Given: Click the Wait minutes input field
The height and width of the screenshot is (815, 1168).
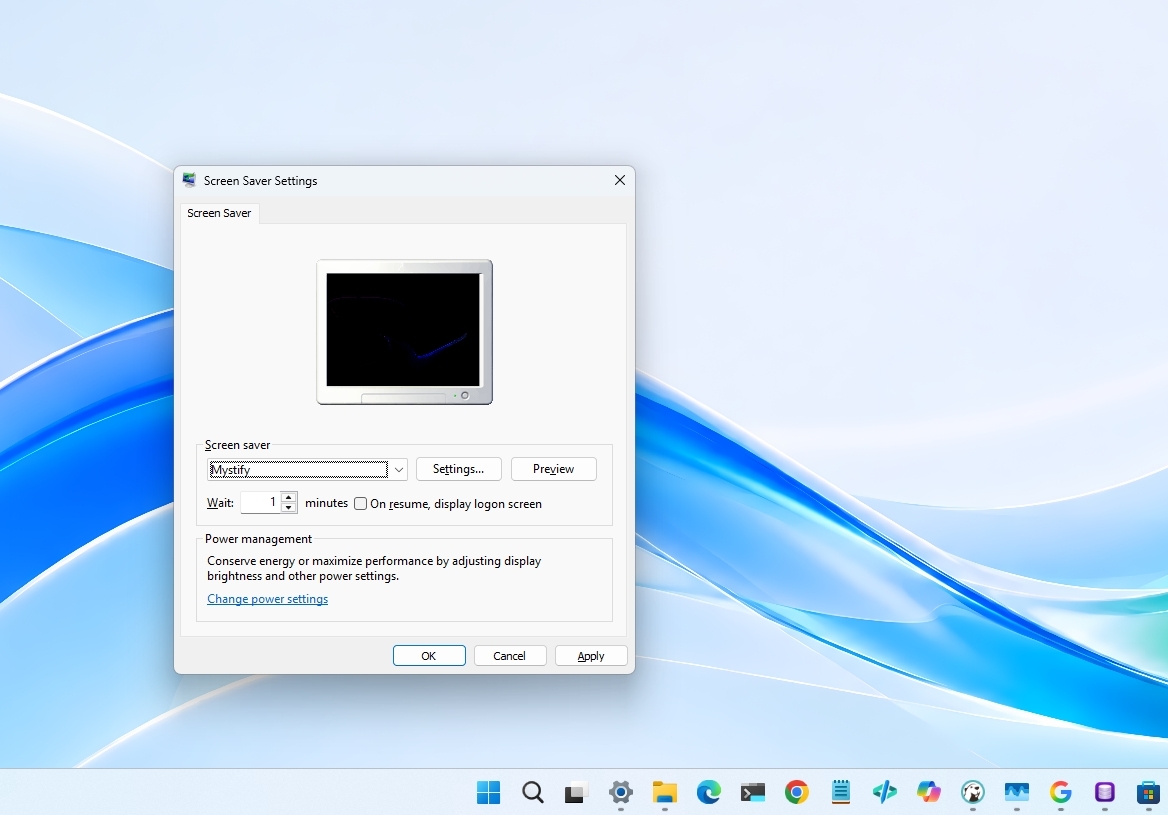Looking at the screenshot, I should 261,502.
